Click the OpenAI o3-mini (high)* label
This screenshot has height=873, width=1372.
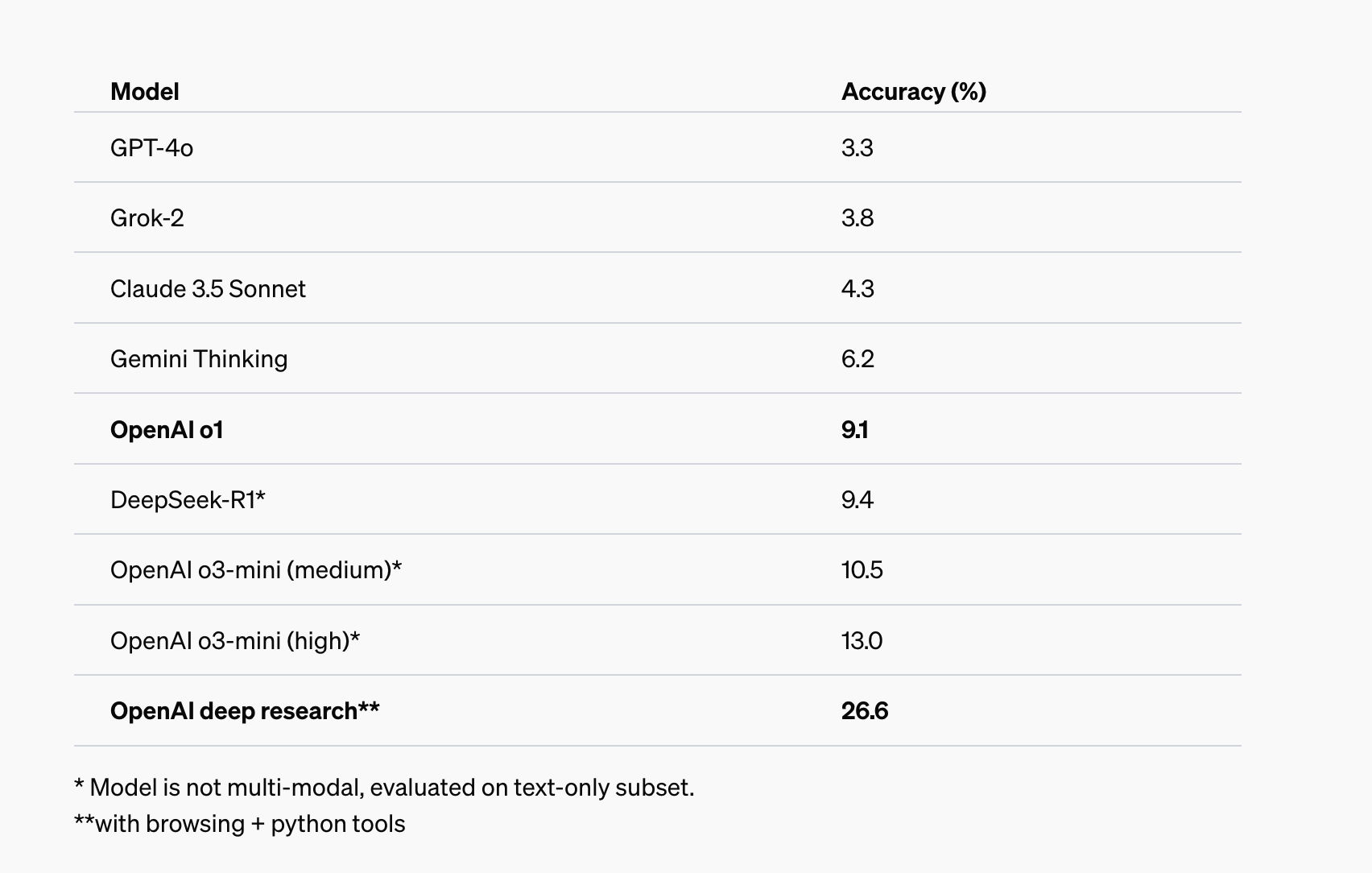click(235, 641)
